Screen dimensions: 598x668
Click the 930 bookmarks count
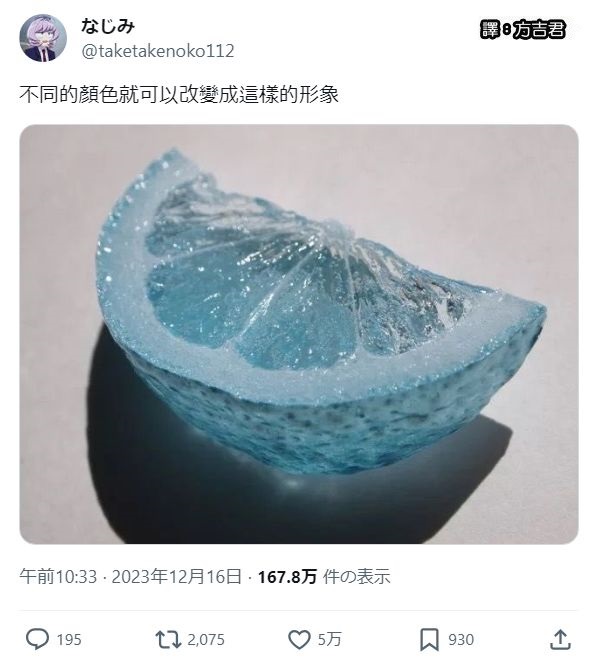pyautogui.click(x=461, y=640)
